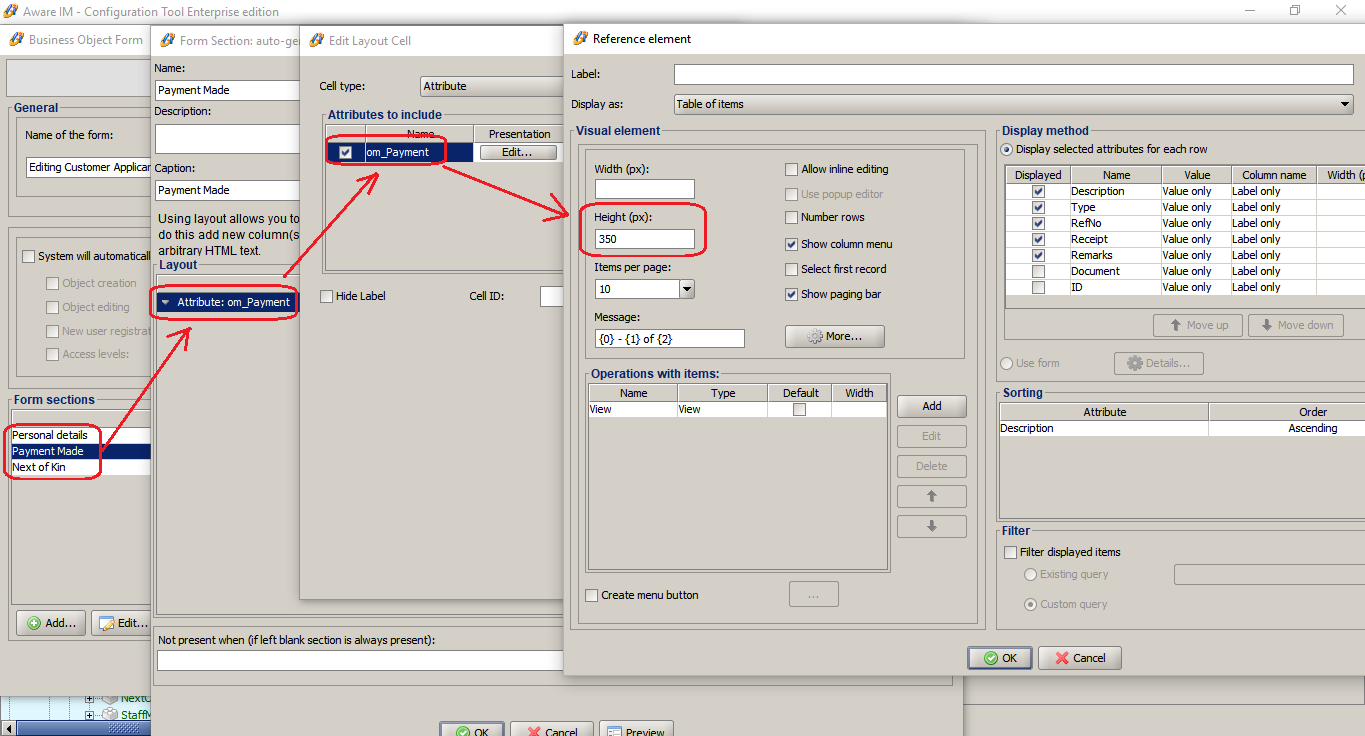Click the Height (px) field
This screenshot has height=736, width=1365.
tap(644, 239)
